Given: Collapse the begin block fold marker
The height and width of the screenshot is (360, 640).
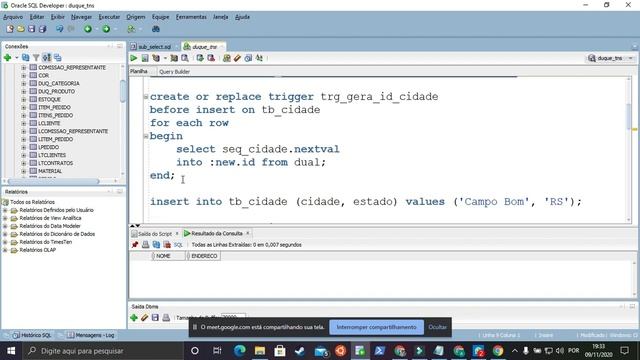Looking at the screenshot, I should (146, 136).
